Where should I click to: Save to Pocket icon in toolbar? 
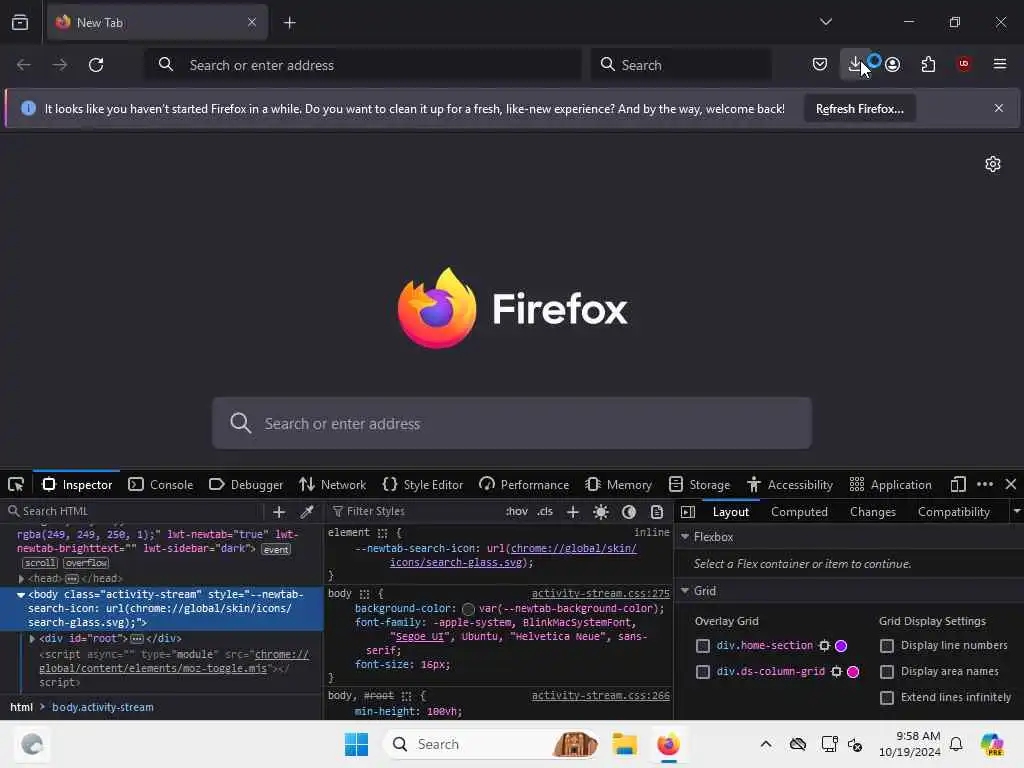(820, 64)
